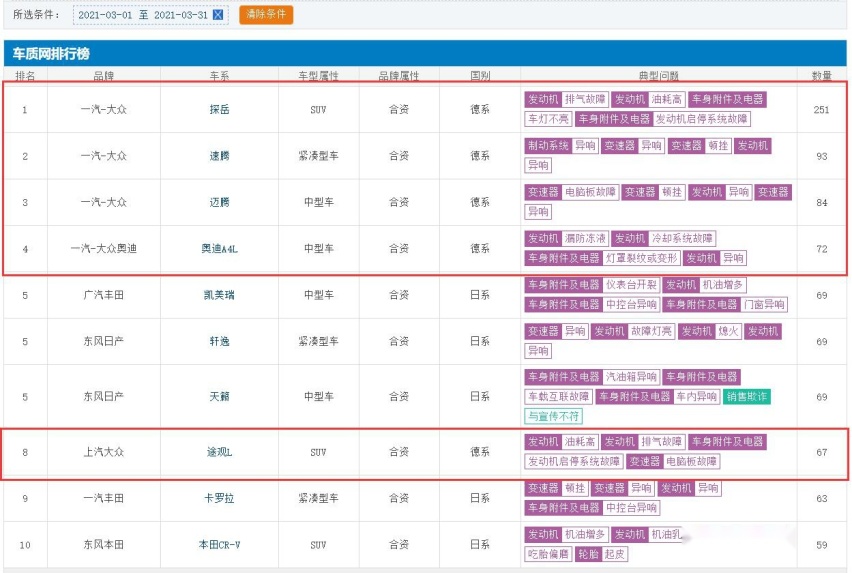This screenshot has height=573, width=852.
Task: Open the 奥迪A4L car series link
Action: click(219, 249)
